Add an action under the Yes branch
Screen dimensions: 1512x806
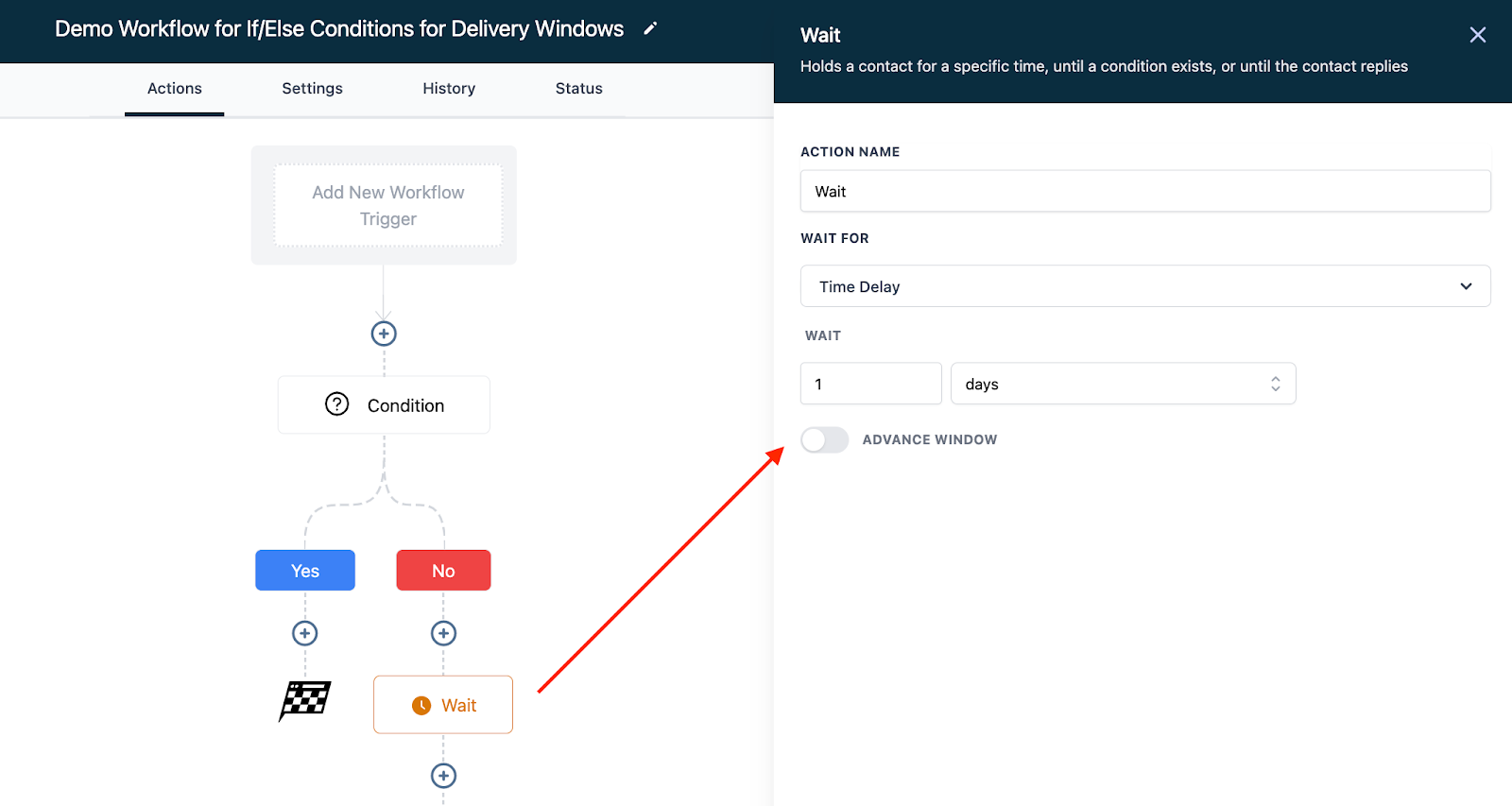point(304,633)
